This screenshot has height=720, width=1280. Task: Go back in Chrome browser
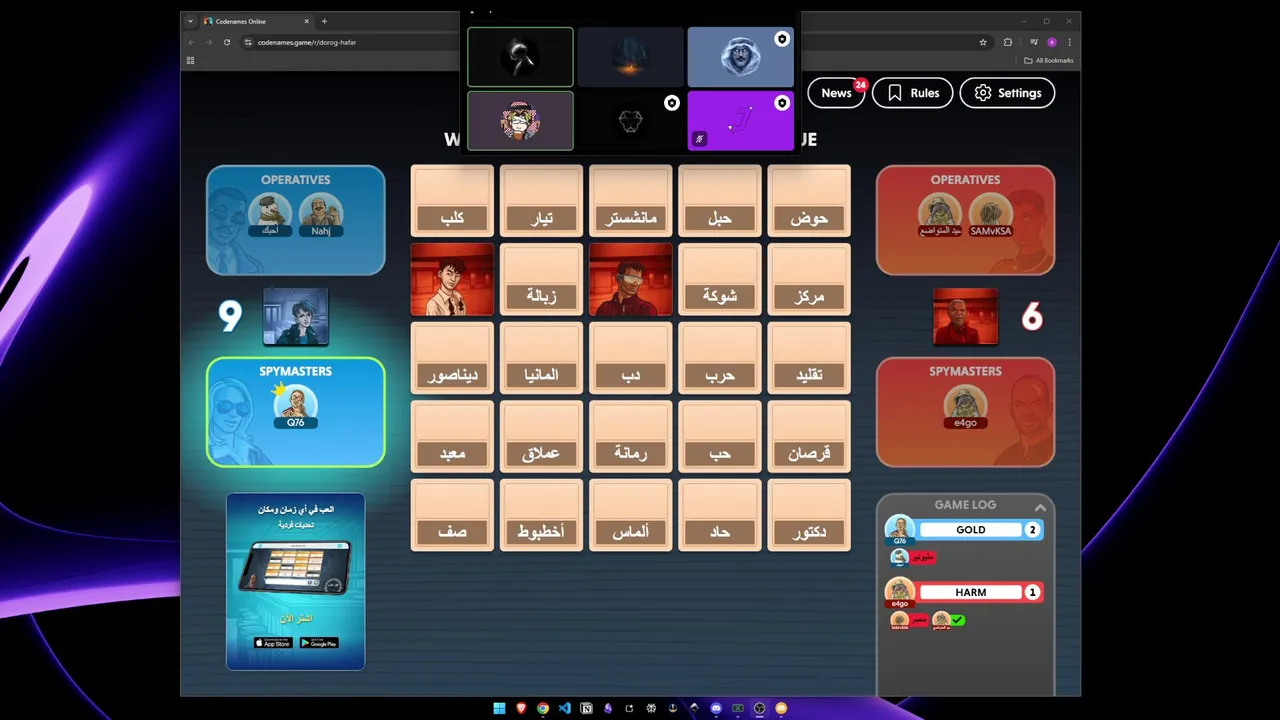(191, 42)
